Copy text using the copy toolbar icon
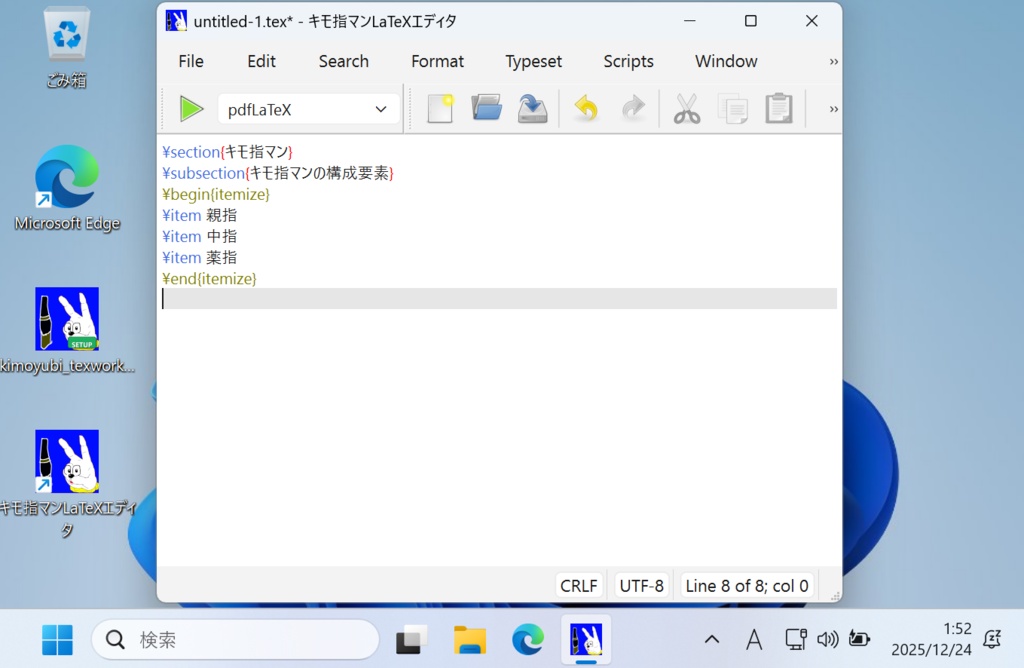The width and height of the screenshot is (1024, 668). coord(732,108)
